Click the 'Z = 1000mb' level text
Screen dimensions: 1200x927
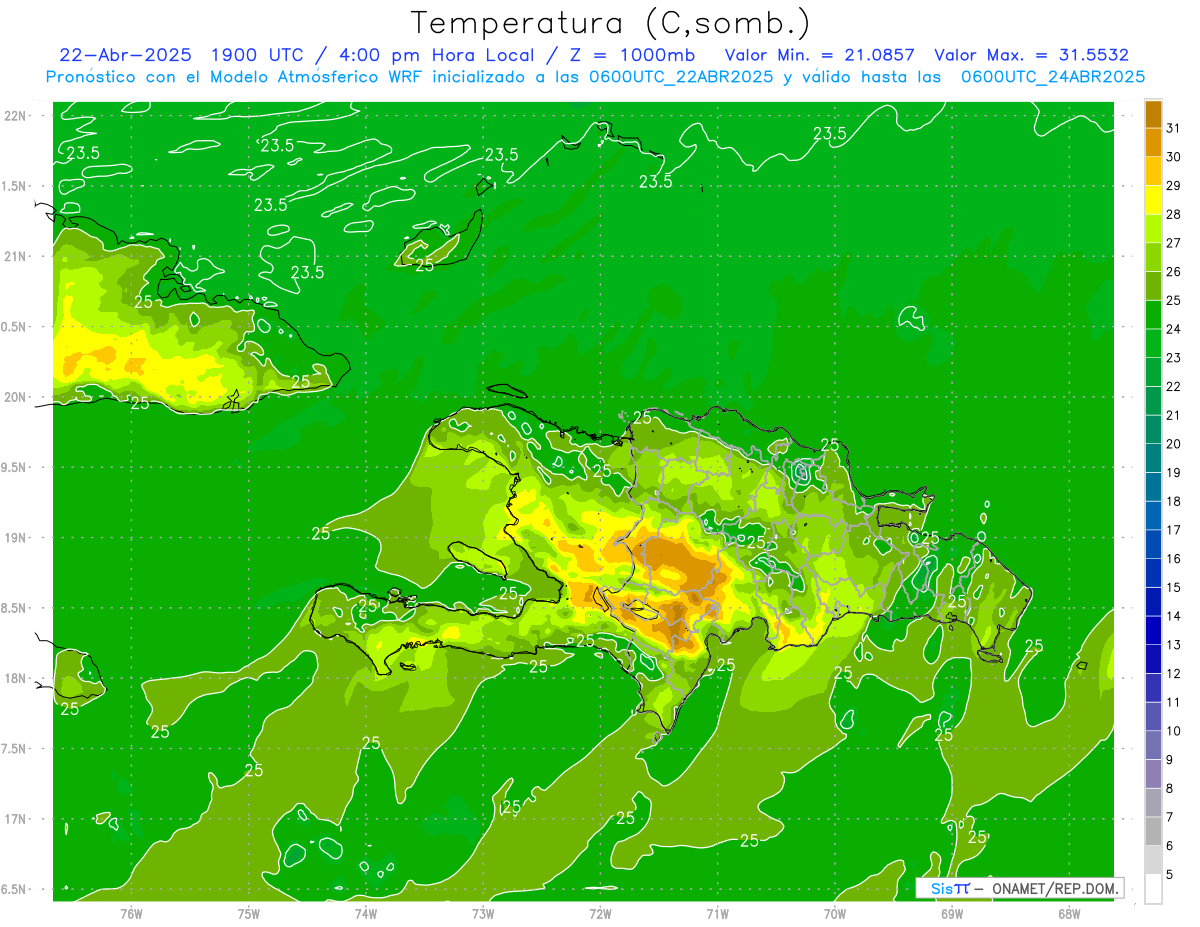point(635,55)
